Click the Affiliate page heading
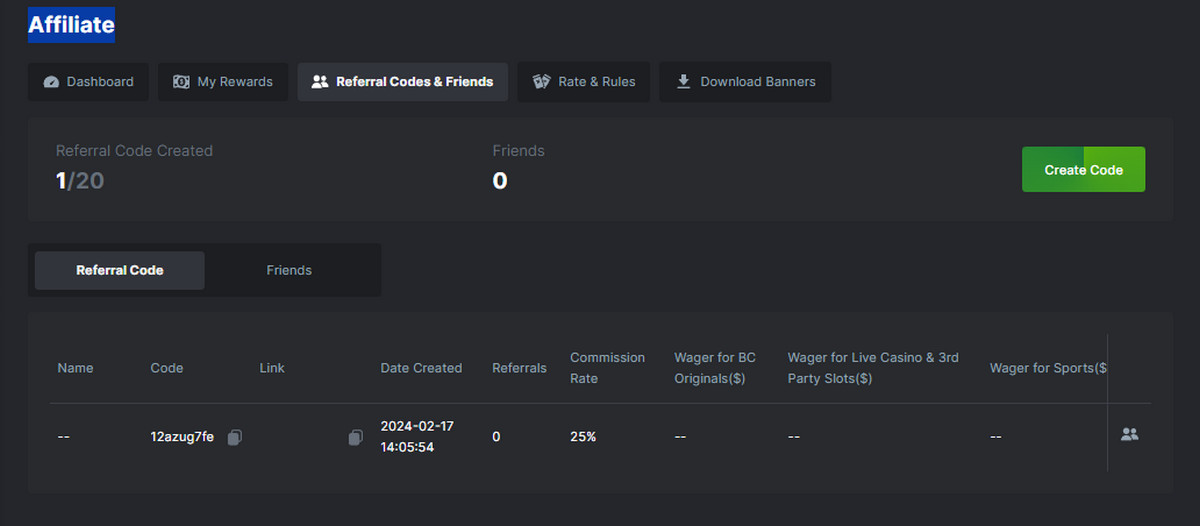 (x=71, y=25)
